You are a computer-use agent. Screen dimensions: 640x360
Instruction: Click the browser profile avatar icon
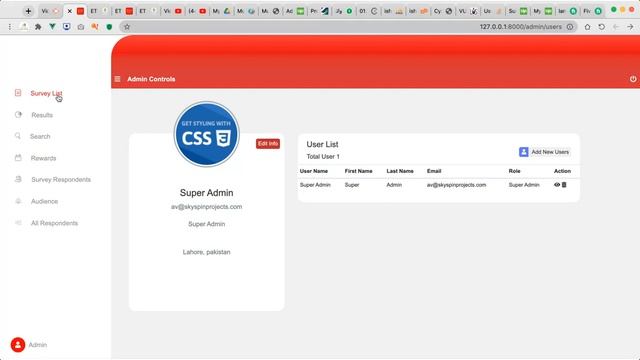point(24,27)
